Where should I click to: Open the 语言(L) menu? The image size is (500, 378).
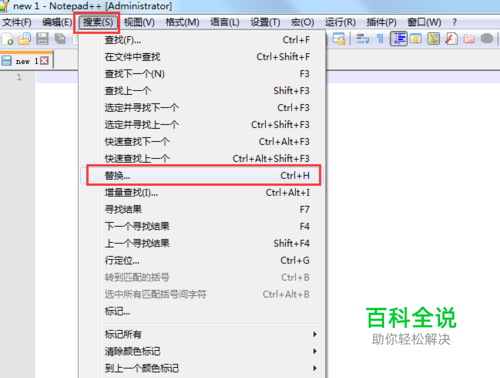coord(225,22)
